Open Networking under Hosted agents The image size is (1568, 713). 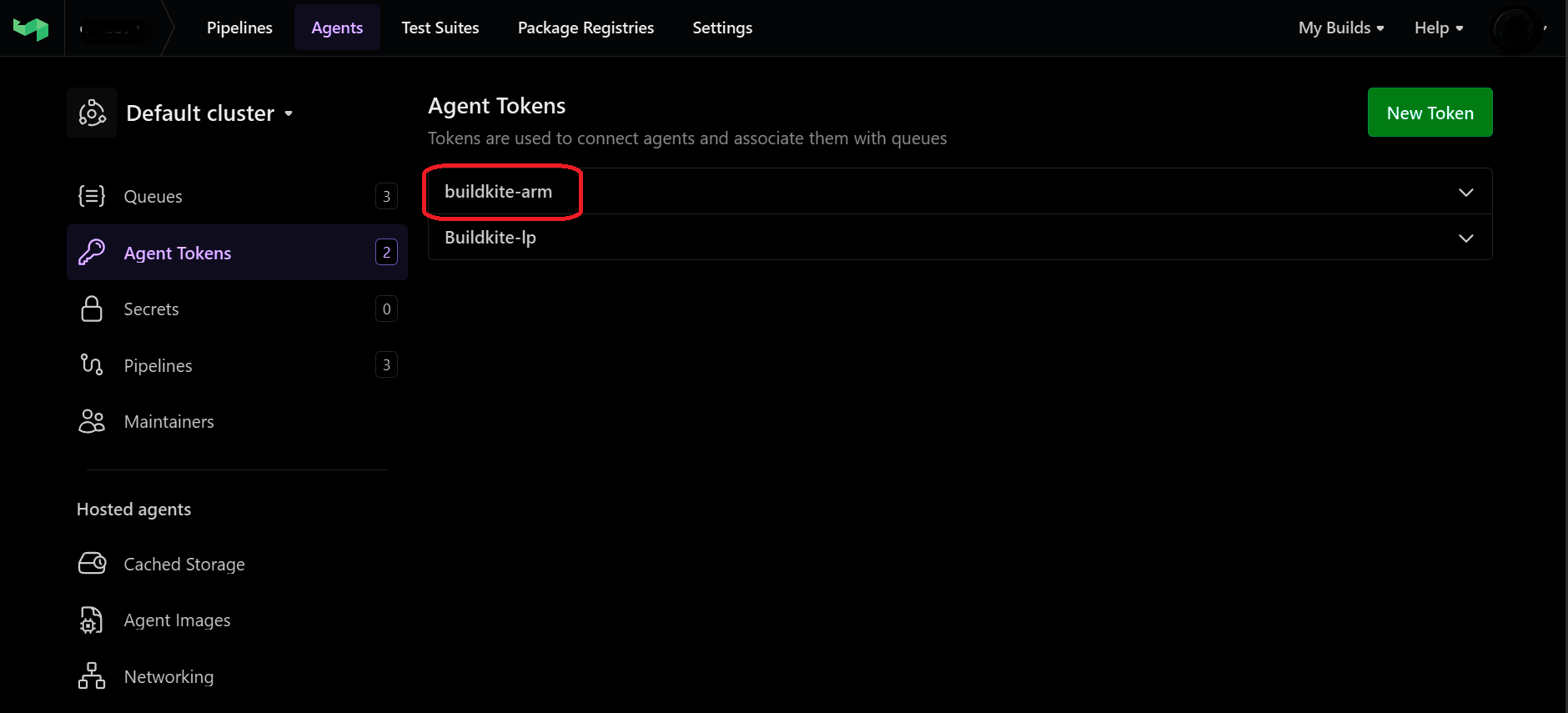pos(237,676)
